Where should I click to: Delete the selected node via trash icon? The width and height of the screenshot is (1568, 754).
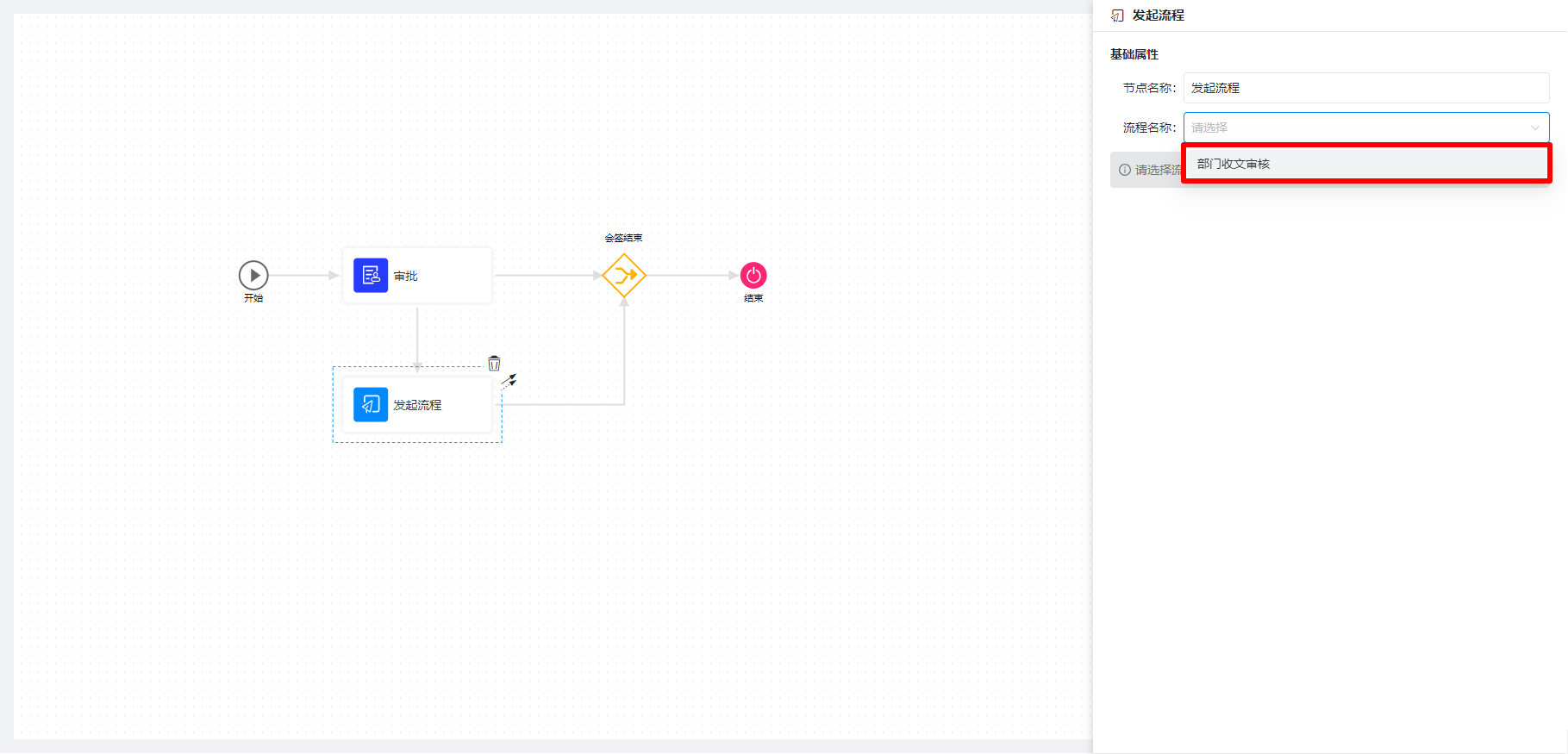click(494, 364)
